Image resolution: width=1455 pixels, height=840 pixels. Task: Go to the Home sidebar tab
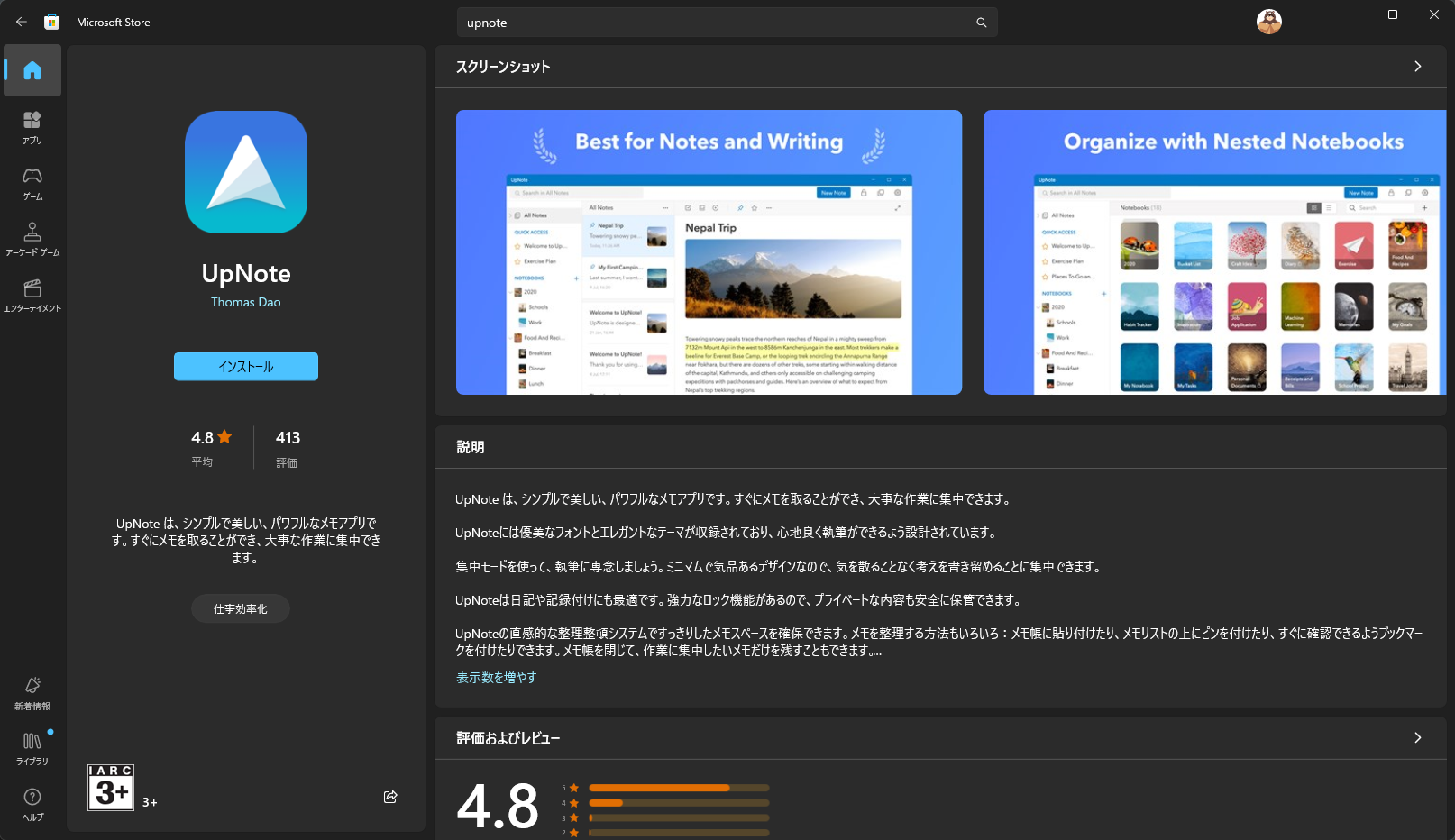coord(32,70)
